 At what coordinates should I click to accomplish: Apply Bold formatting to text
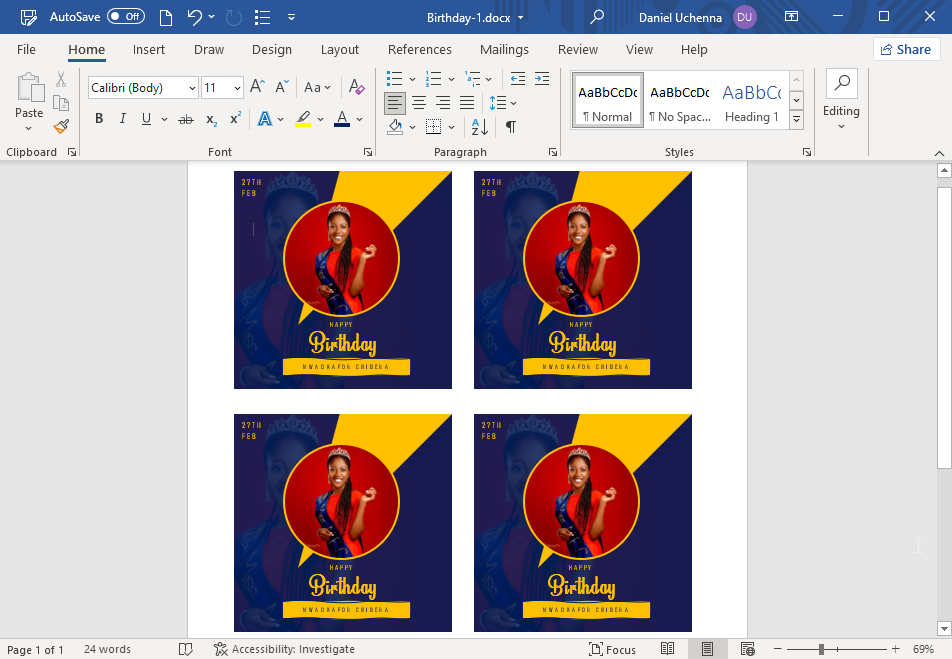coord(99,119)
